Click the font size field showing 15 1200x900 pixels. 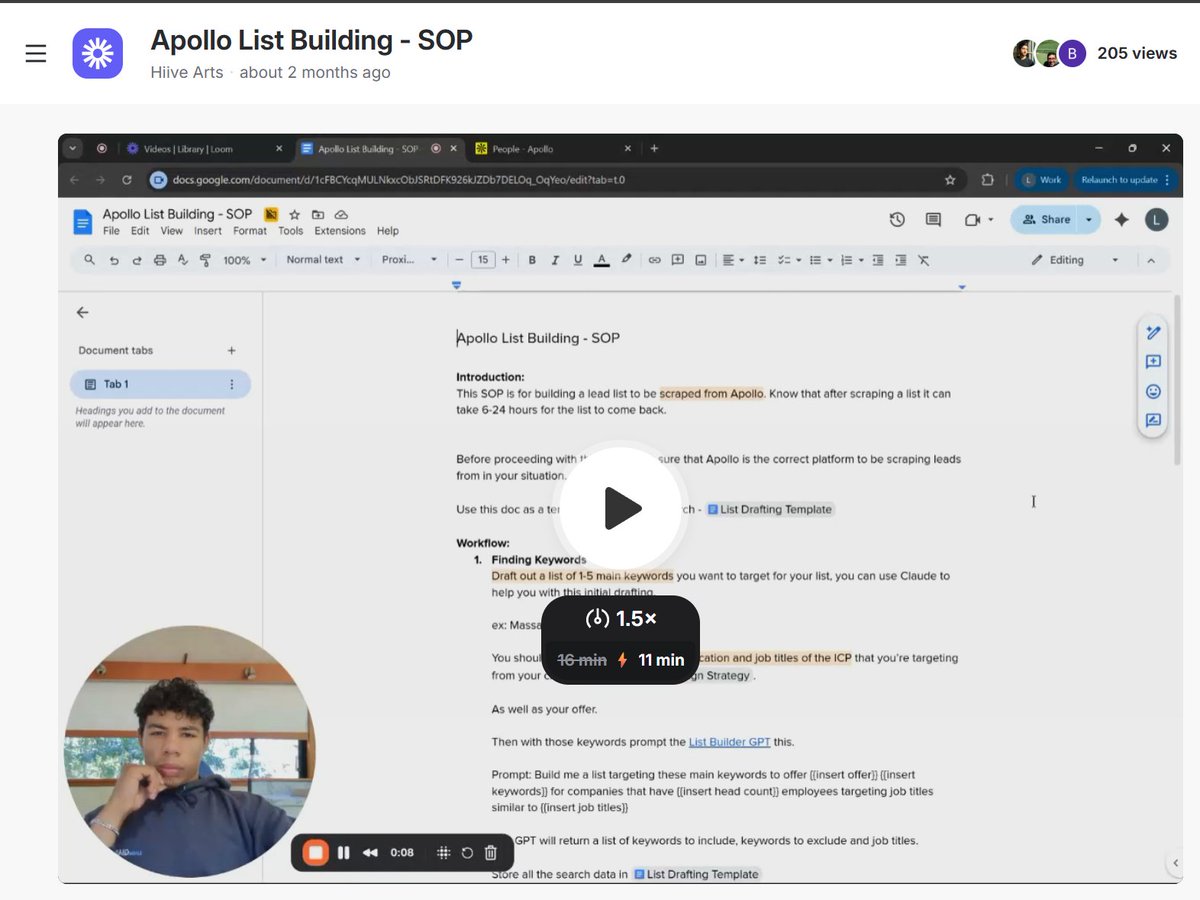[x=483, y=260]
